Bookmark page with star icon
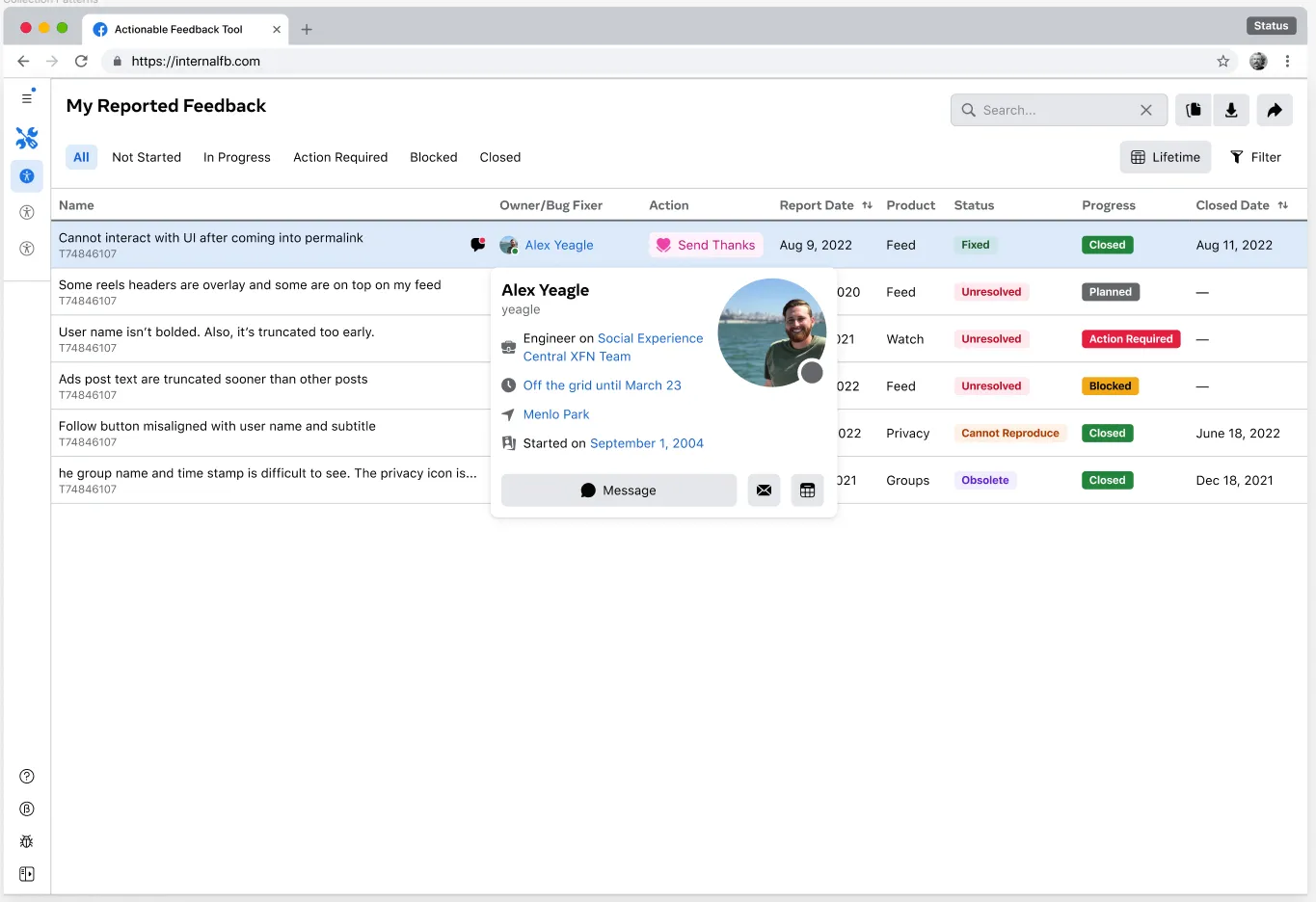Viewport: 1316px width, 902px height. tap(1223, 61)
